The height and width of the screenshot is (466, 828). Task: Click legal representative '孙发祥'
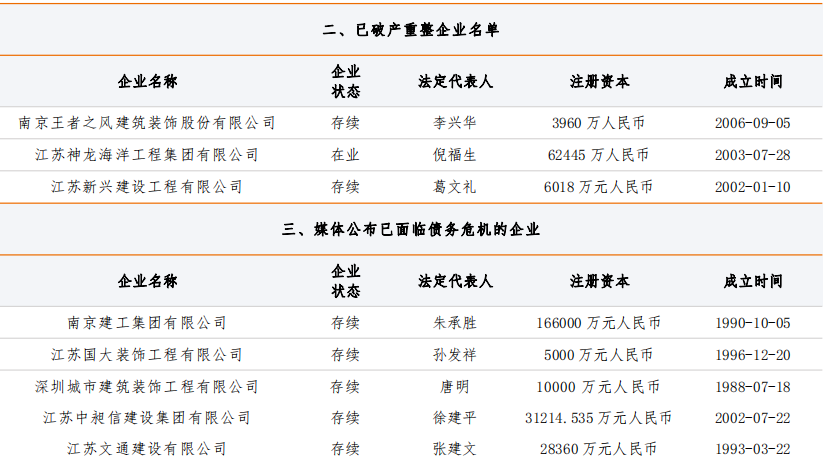(455, 355)
